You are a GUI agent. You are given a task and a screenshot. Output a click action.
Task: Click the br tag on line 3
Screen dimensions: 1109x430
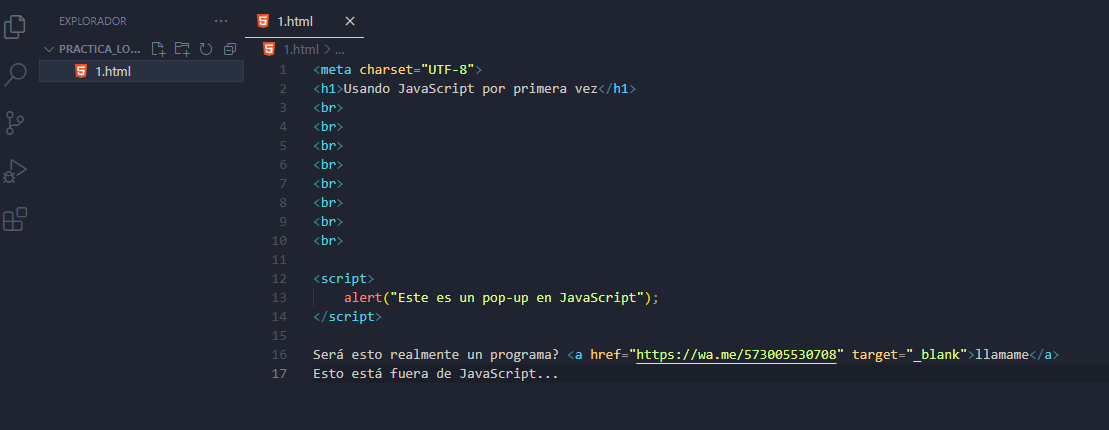pyautogui.click(x=328, y=108)
